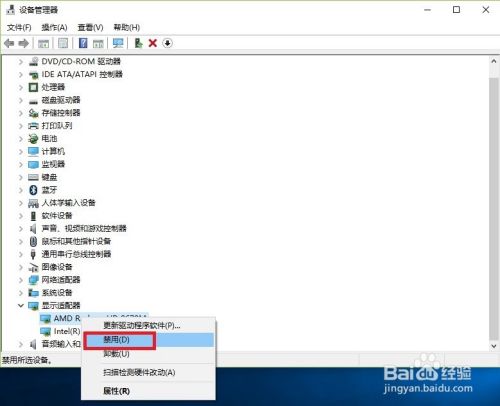
Task: Click the vertical scrollbar thumb
Action: click(494, 208)
